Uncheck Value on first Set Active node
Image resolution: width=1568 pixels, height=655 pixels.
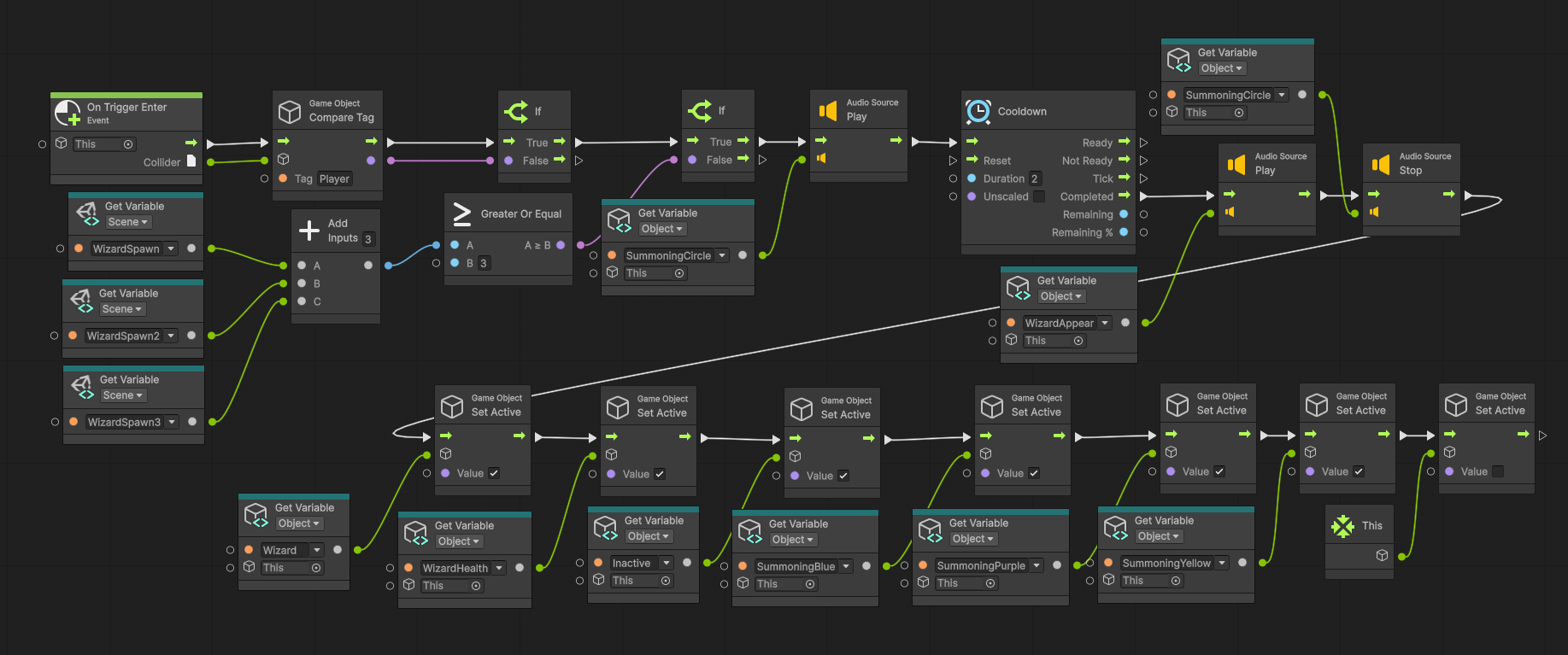(494, 473)
